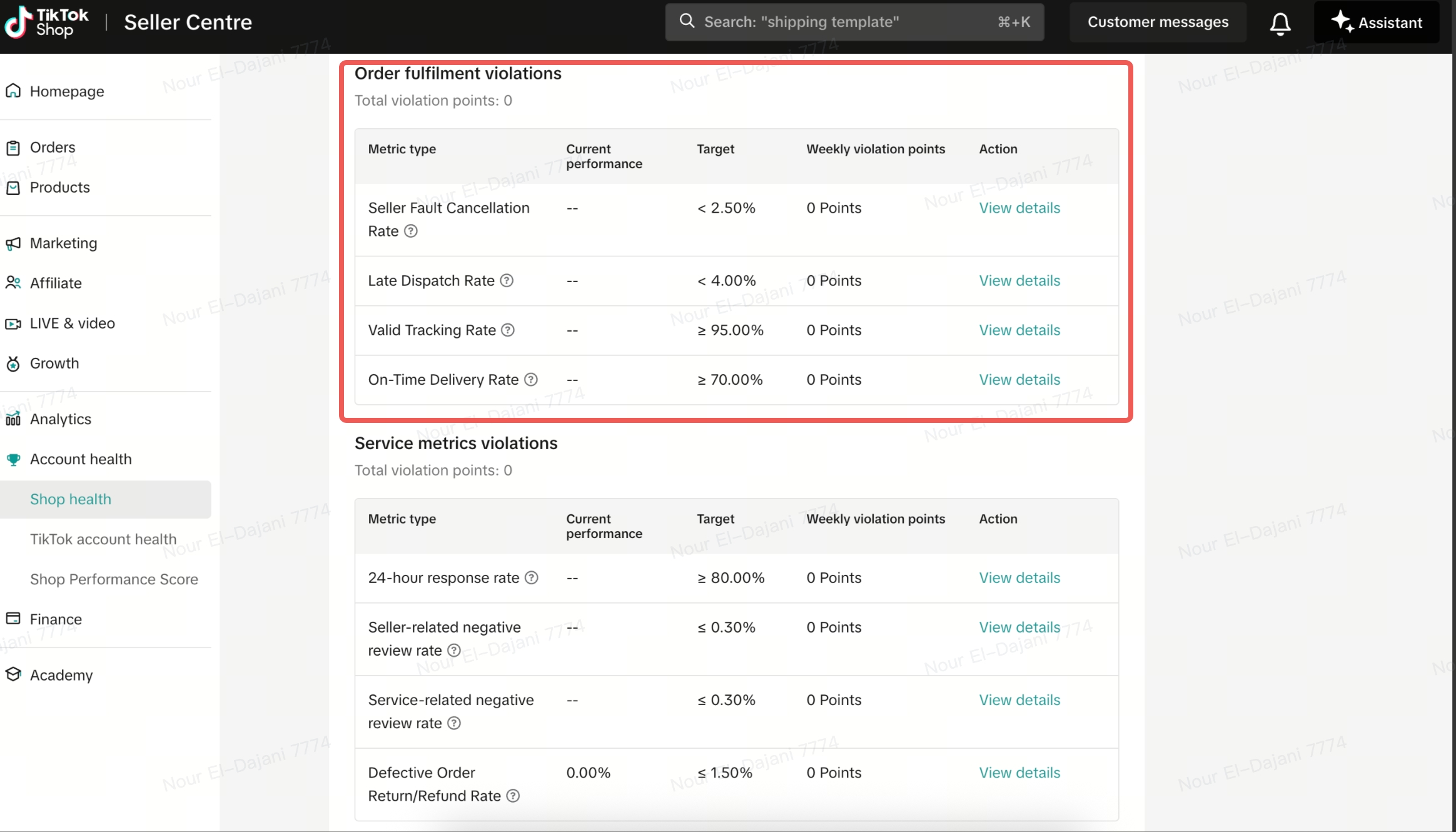Click help icon beside On-Time Delivery Rate
This screenshot has width=1456, height=832.
530,380
